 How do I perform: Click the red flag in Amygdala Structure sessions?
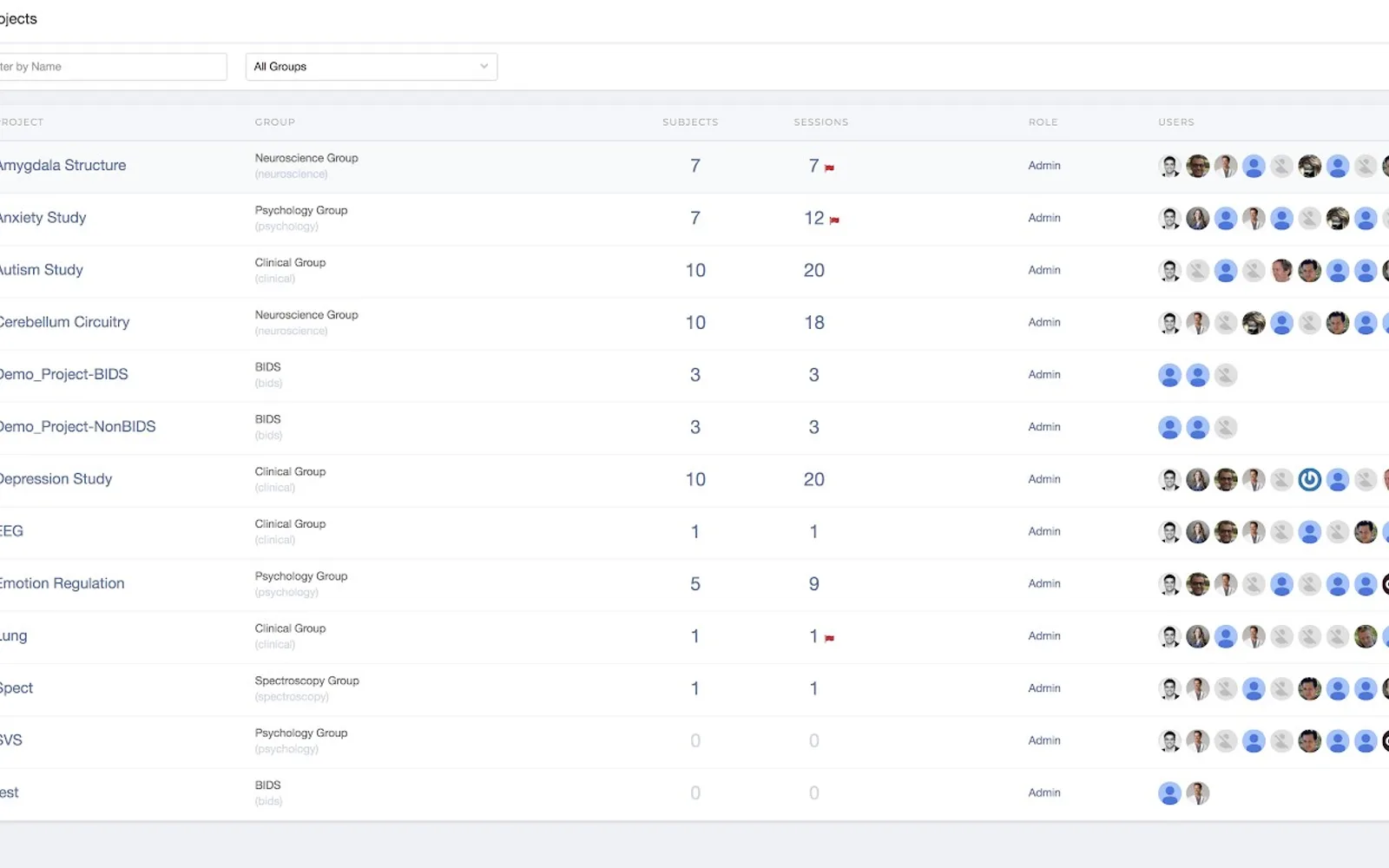tap(829, 168)
